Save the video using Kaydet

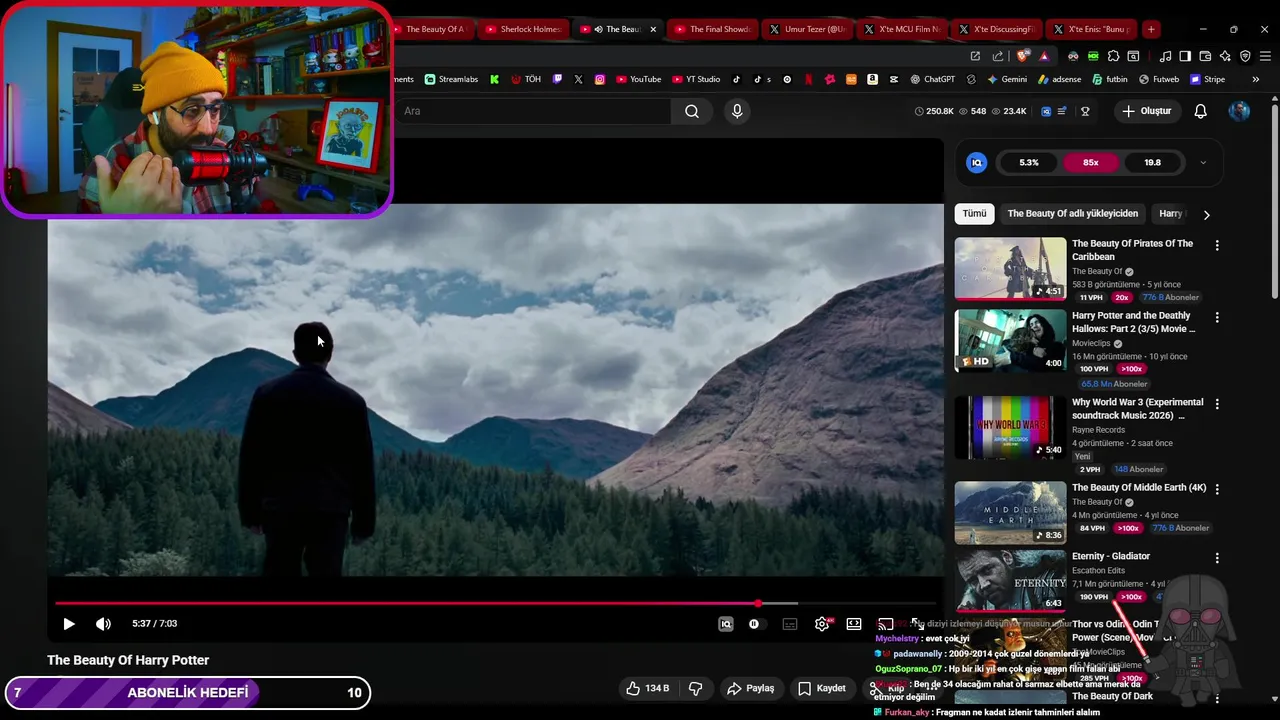tap(822, 688)
